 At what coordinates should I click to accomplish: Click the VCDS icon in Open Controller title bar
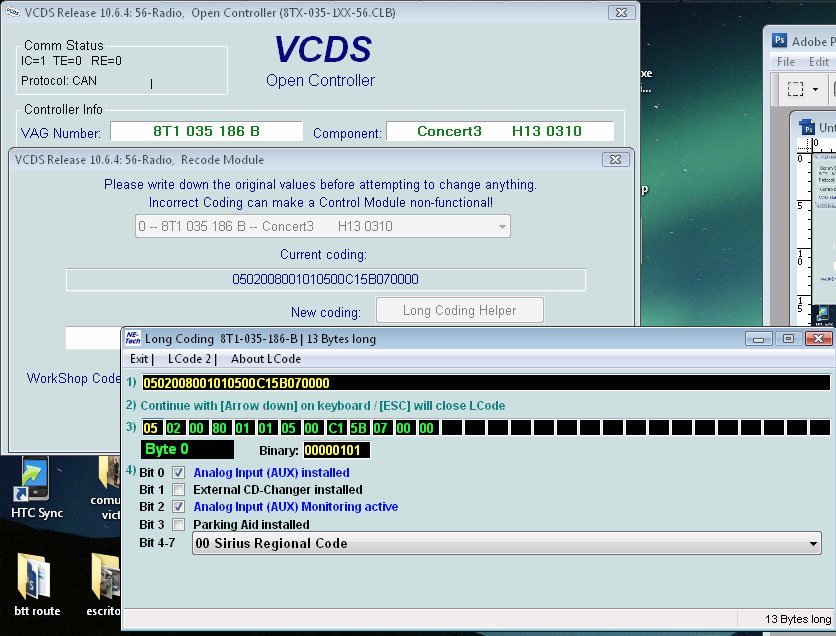[12, 12]
